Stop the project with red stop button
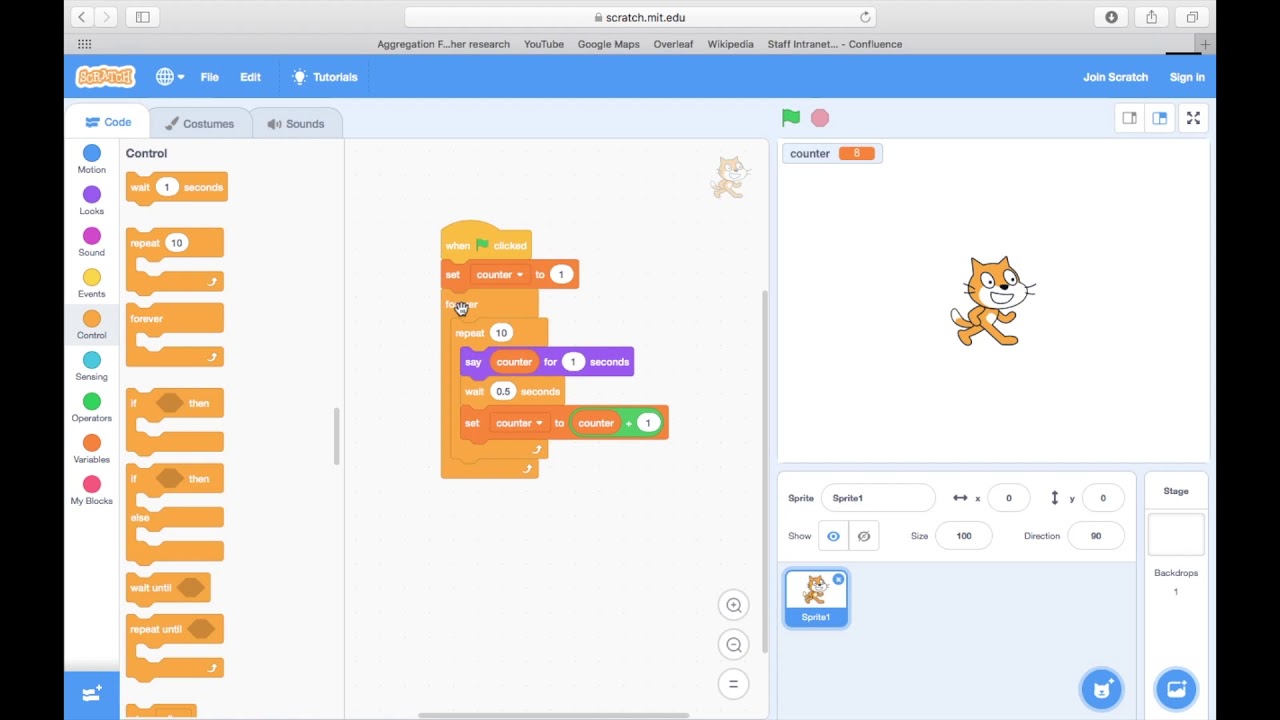1280x720 pixels. tap(820, 118)
